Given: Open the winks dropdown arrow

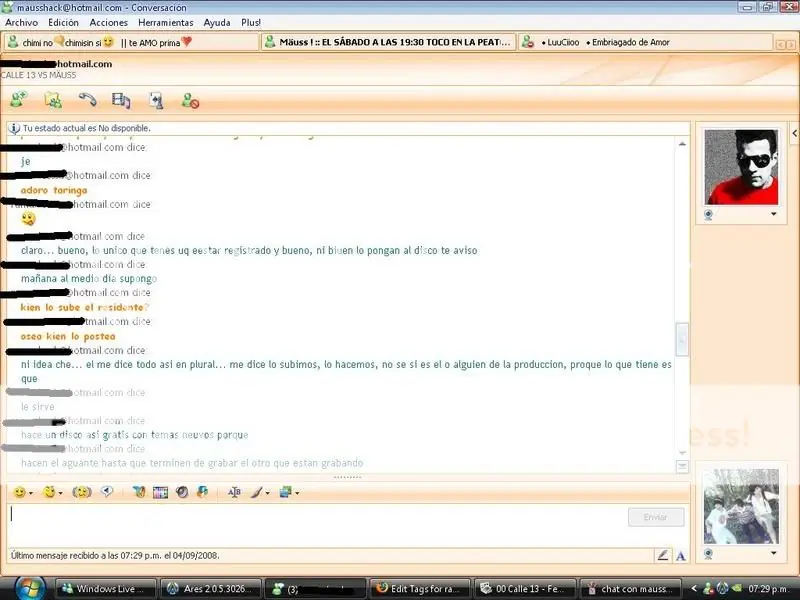Looking at the screenshot, I should click(61, 493).
